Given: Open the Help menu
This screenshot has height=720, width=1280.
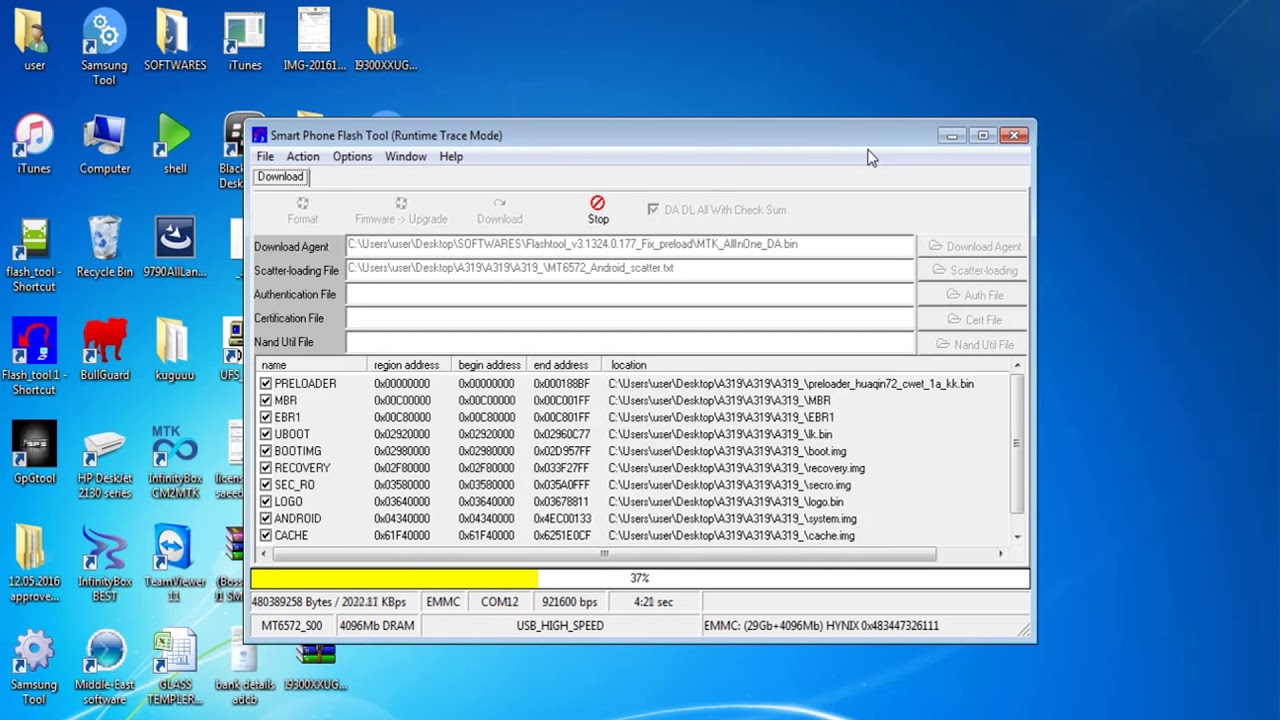Looking at the screenshot, I should 451,157.
